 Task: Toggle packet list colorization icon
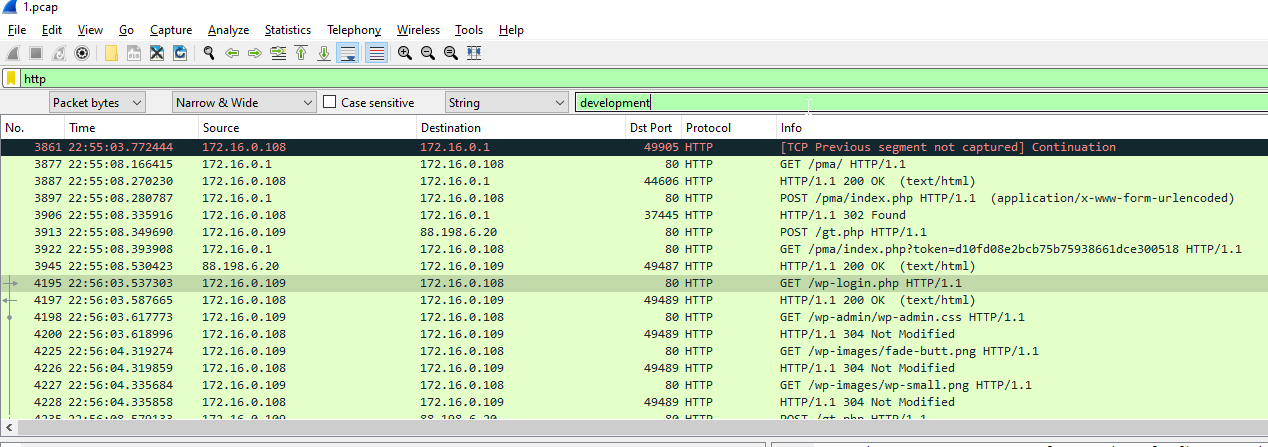coord(377,53)
